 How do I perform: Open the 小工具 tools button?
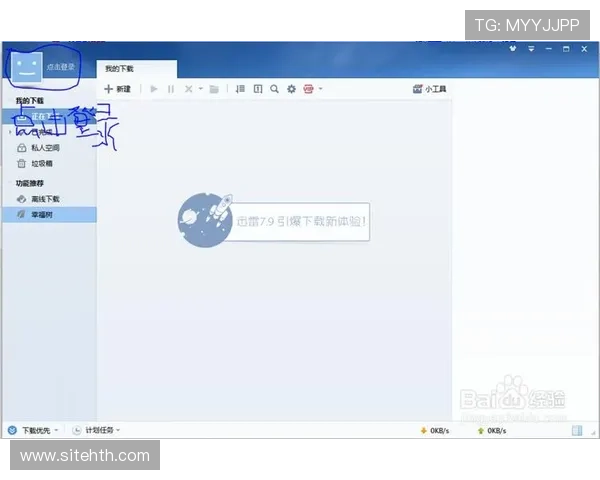430,89
